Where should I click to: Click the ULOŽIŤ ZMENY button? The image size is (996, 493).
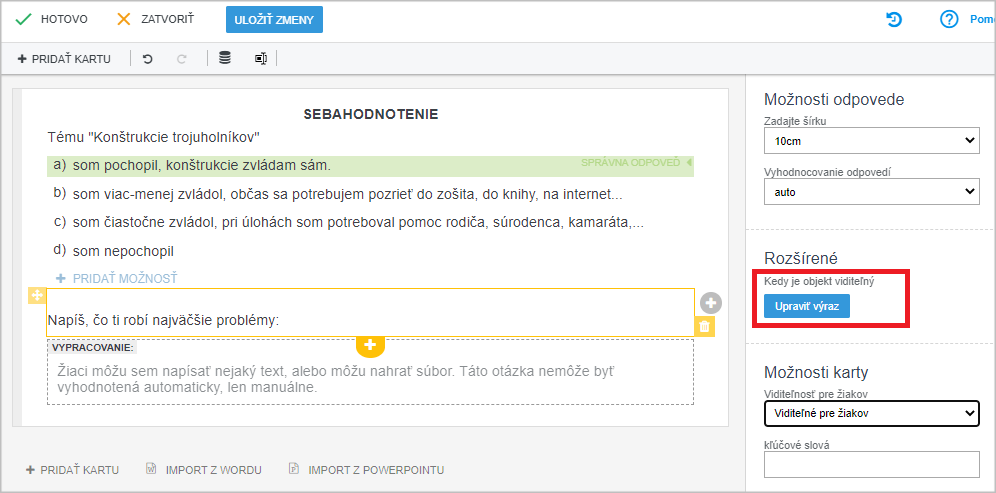274,20
